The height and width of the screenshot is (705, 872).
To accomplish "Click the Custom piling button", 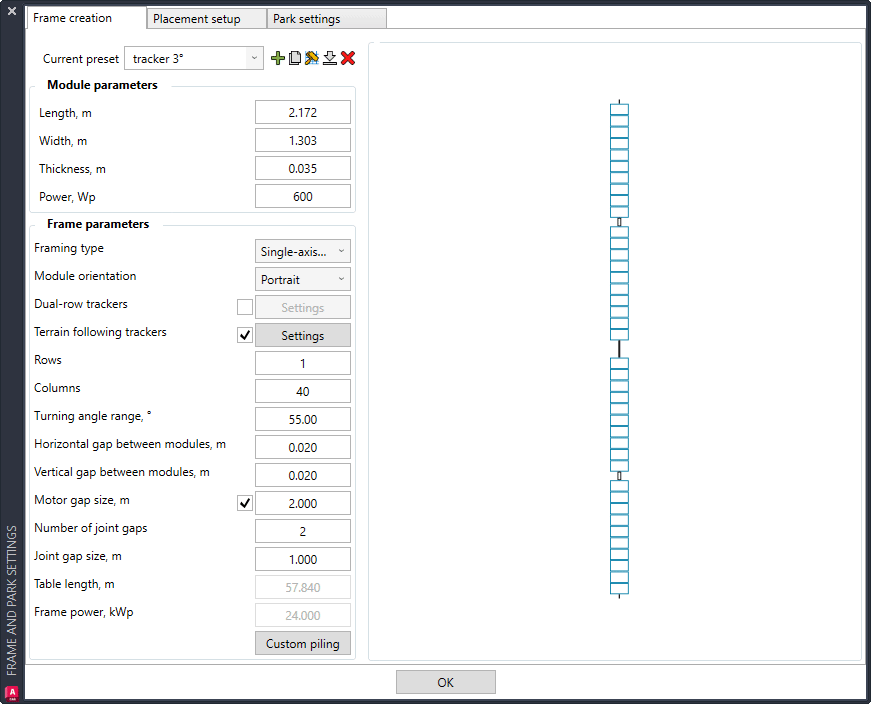I will tap(303, 643).
